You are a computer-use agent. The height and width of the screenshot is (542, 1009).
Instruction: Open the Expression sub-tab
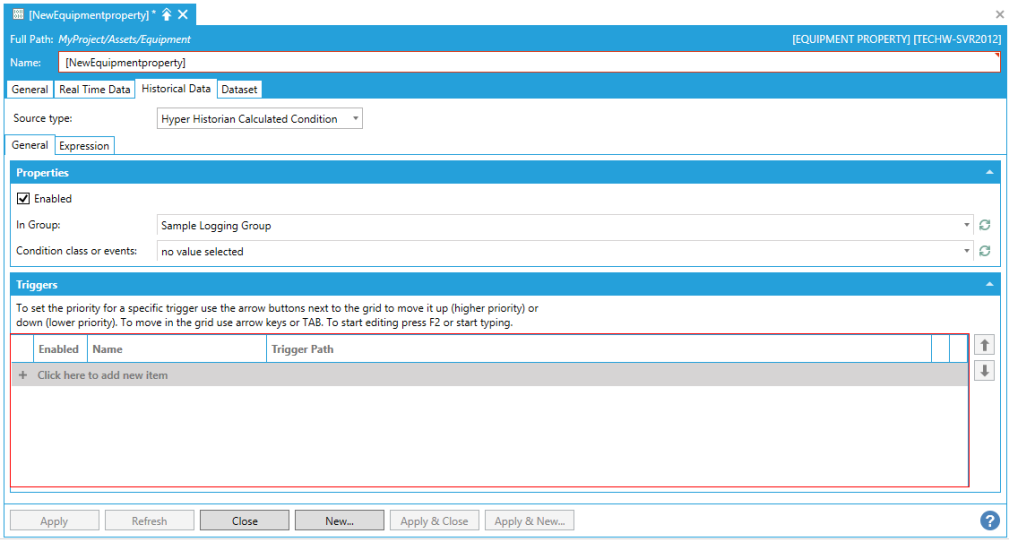[x=85, y=146]
